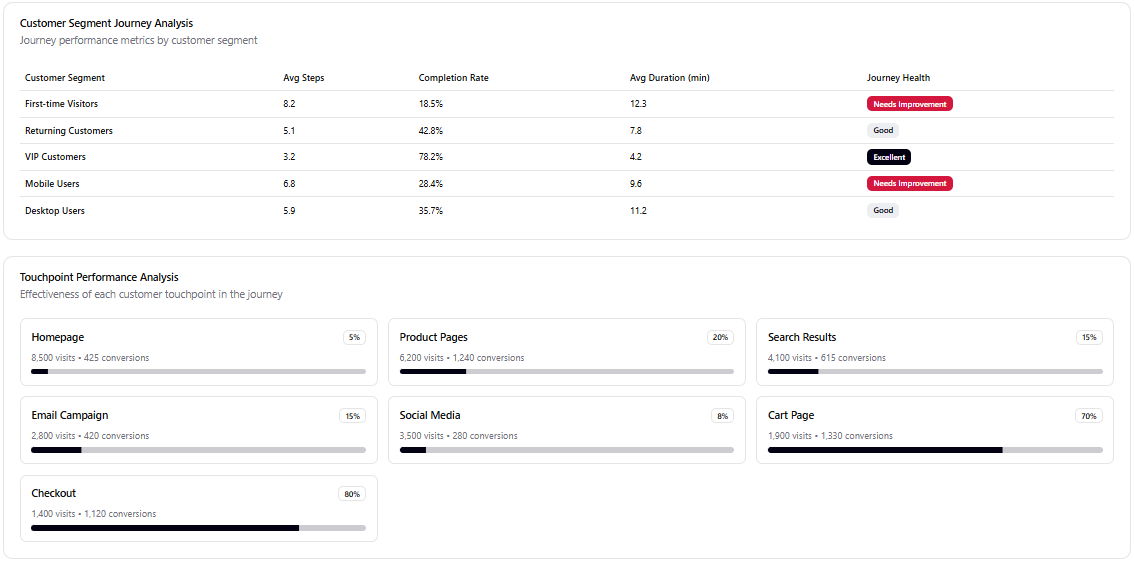The image size is (1134, 562).
Task: Select the Desktop Users row label
Action: pos(55,211)
